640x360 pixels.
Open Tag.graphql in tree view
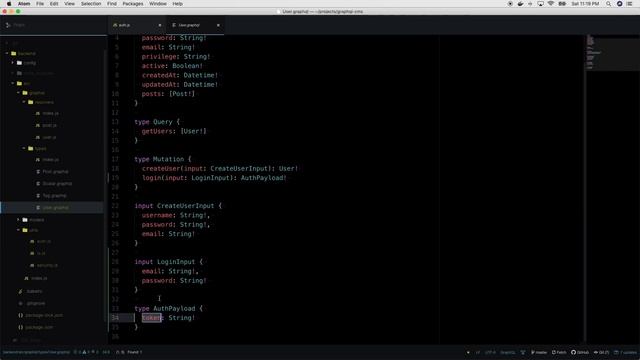54,196
